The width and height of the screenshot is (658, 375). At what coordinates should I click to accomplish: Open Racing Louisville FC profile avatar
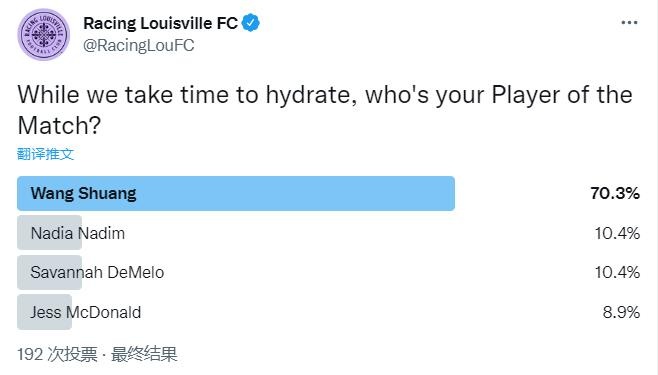tap(44, 34)
